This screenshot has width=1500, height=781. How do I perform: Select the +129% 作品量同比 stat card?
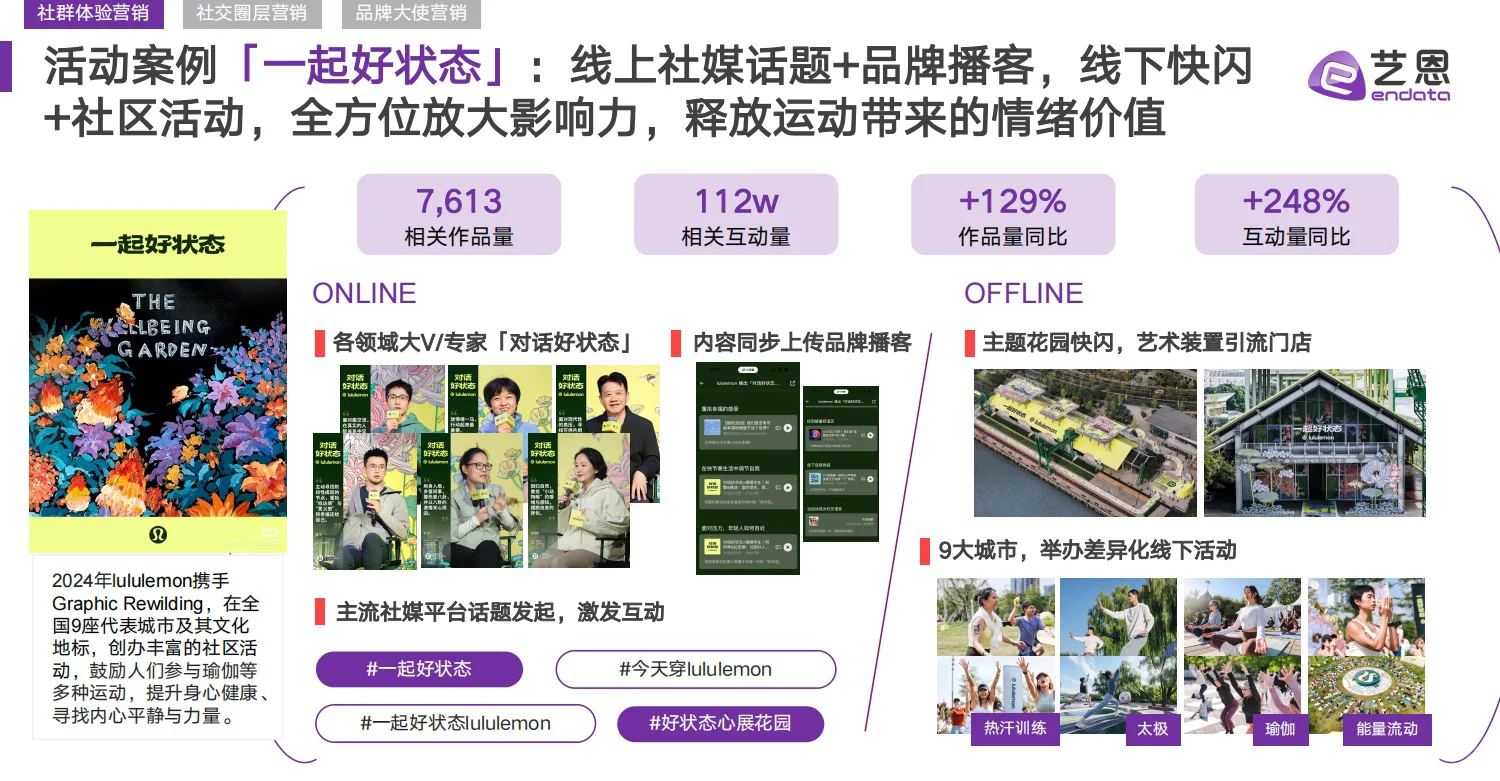[1013, 215]
